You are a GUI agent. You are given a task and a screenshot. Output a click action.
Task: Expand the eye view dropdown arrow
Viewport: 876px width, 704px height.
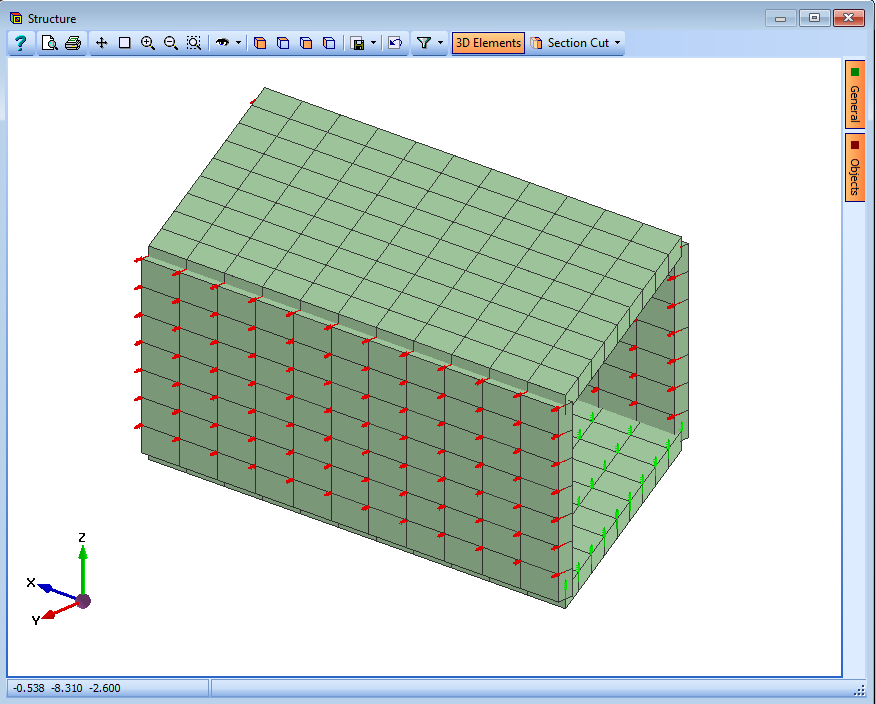point(239,43)
